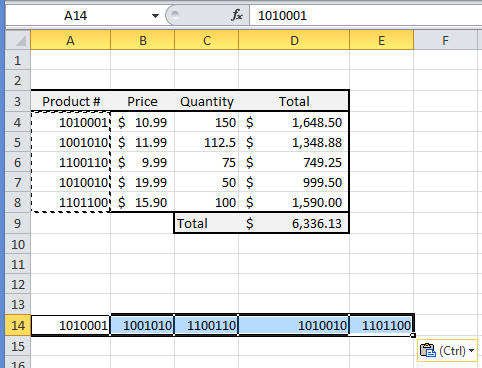
Task: Select column F header
Action: pyautogui.click(x=445, y=40)
